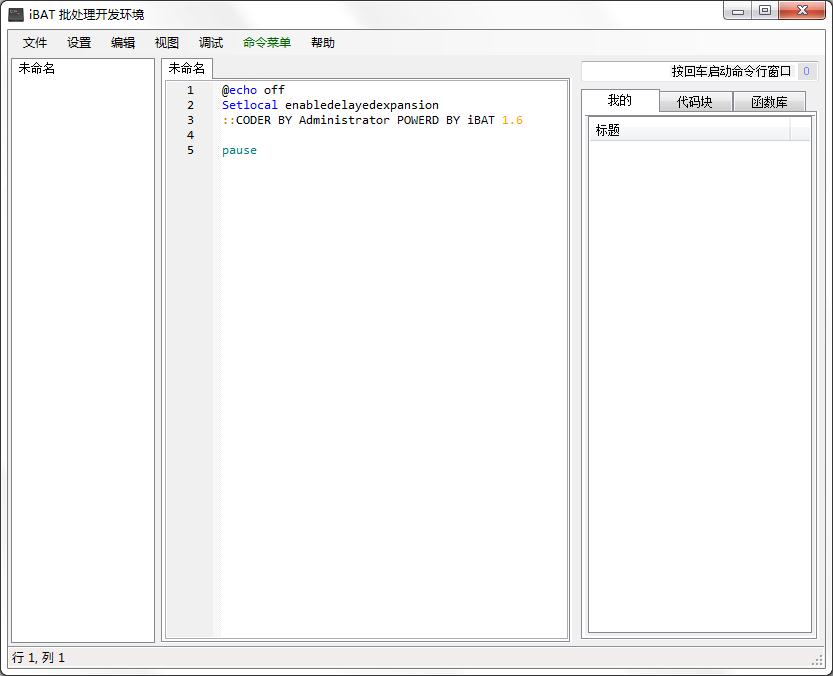Click the '::CODER BY Administrator' comment
The width and height of the screenshot is (833, 676).
pos(305,120)
